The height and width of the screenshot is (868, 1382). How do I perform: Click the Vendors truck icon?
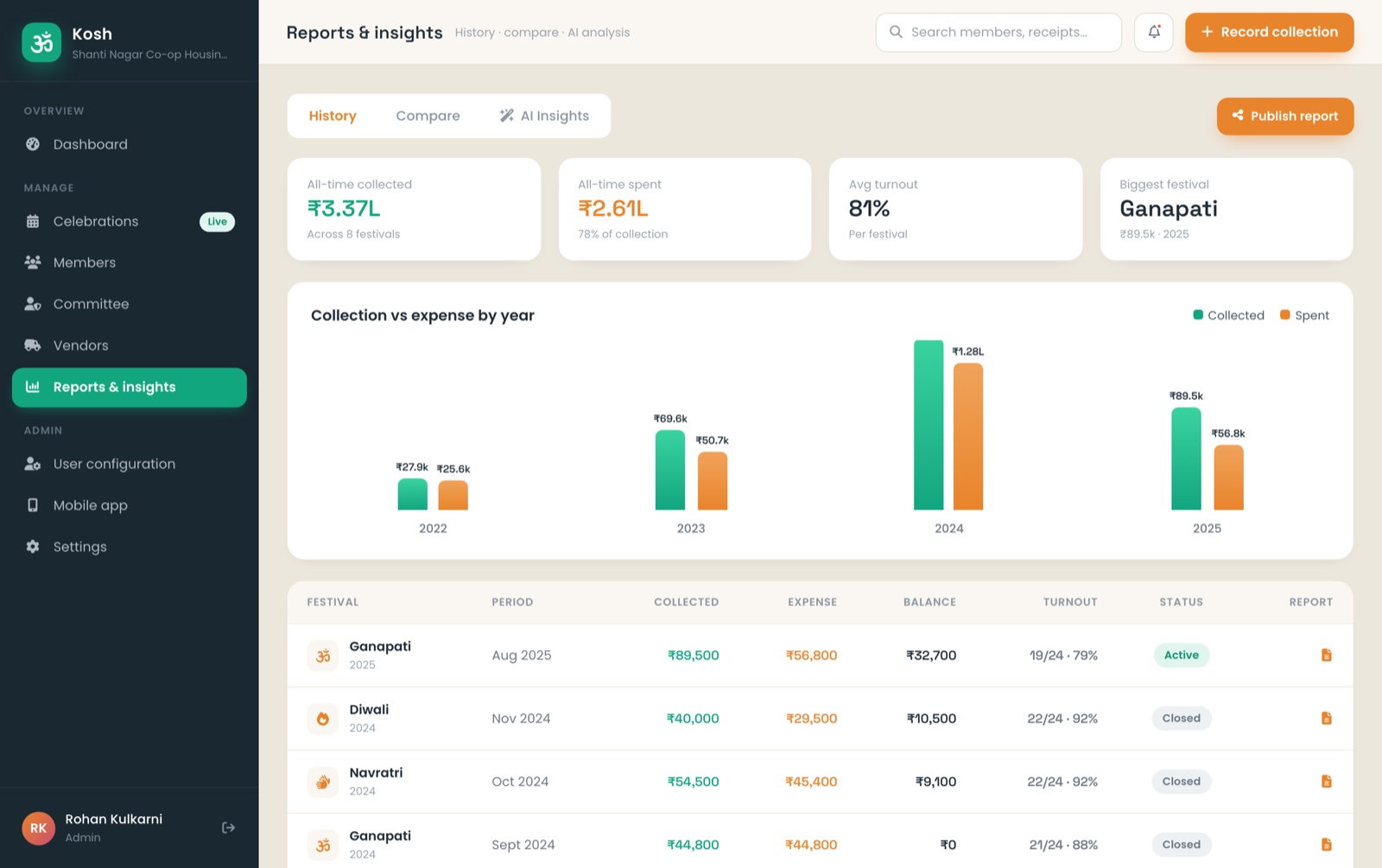tap(33, 345)
